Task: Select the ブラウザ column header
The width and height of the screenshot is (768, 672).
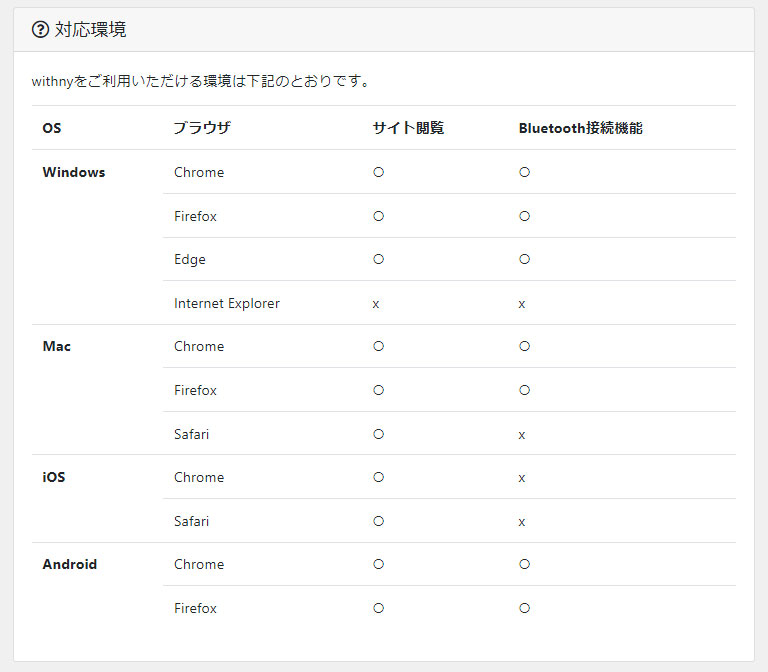Action: click(202, 128)
